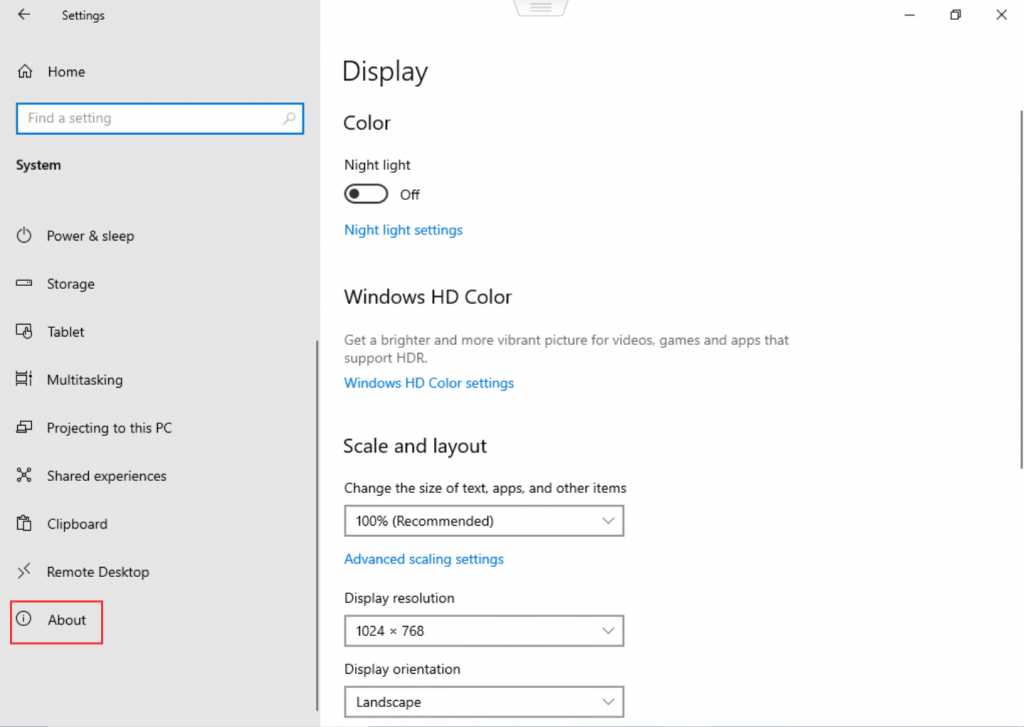The width and height of the screenshot is (1024, 727).
Task: Open Advanced scaling settings link
Action: (424, 559)
